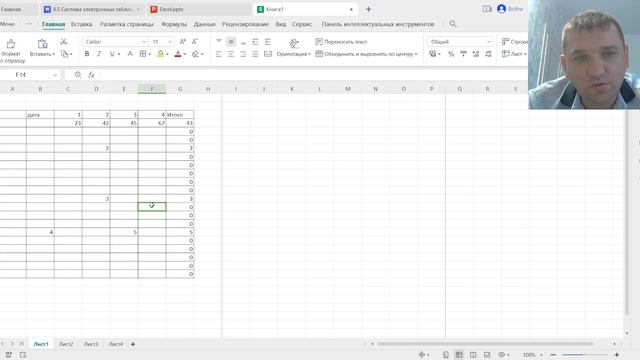This screenshot has height=360, width=640.
Task: Click the Copy icon
Action: (x=64, y=54)
